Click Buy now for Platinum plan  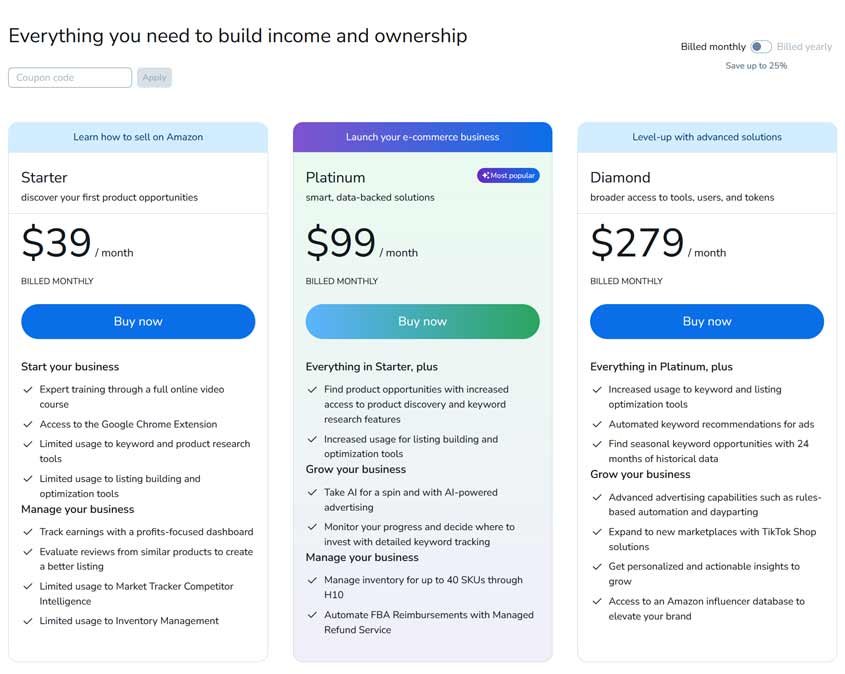click(x=422, y=322)
